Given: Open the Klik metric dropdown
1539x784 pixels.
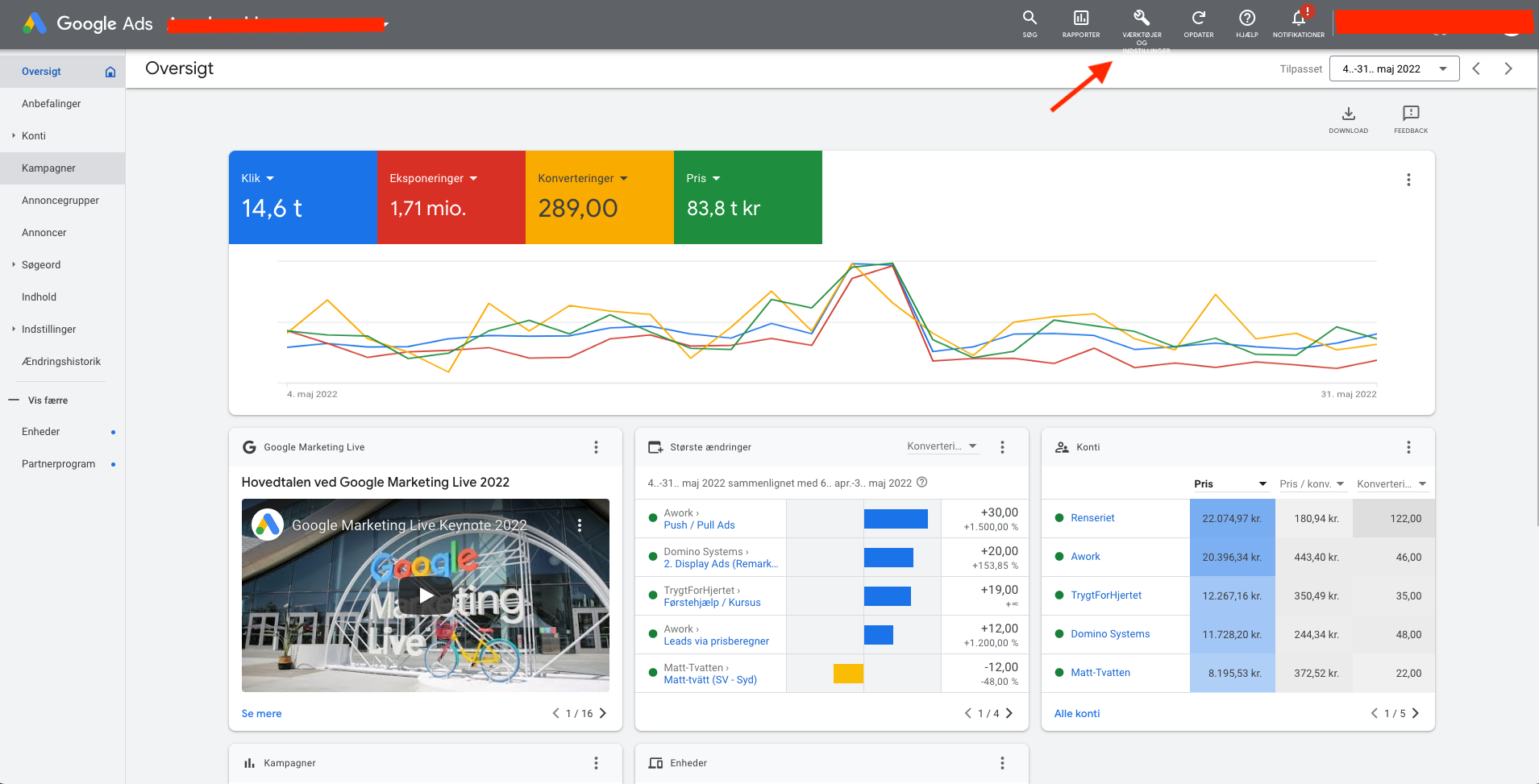Looking at the screenshot, I should [x=257, y=178].
